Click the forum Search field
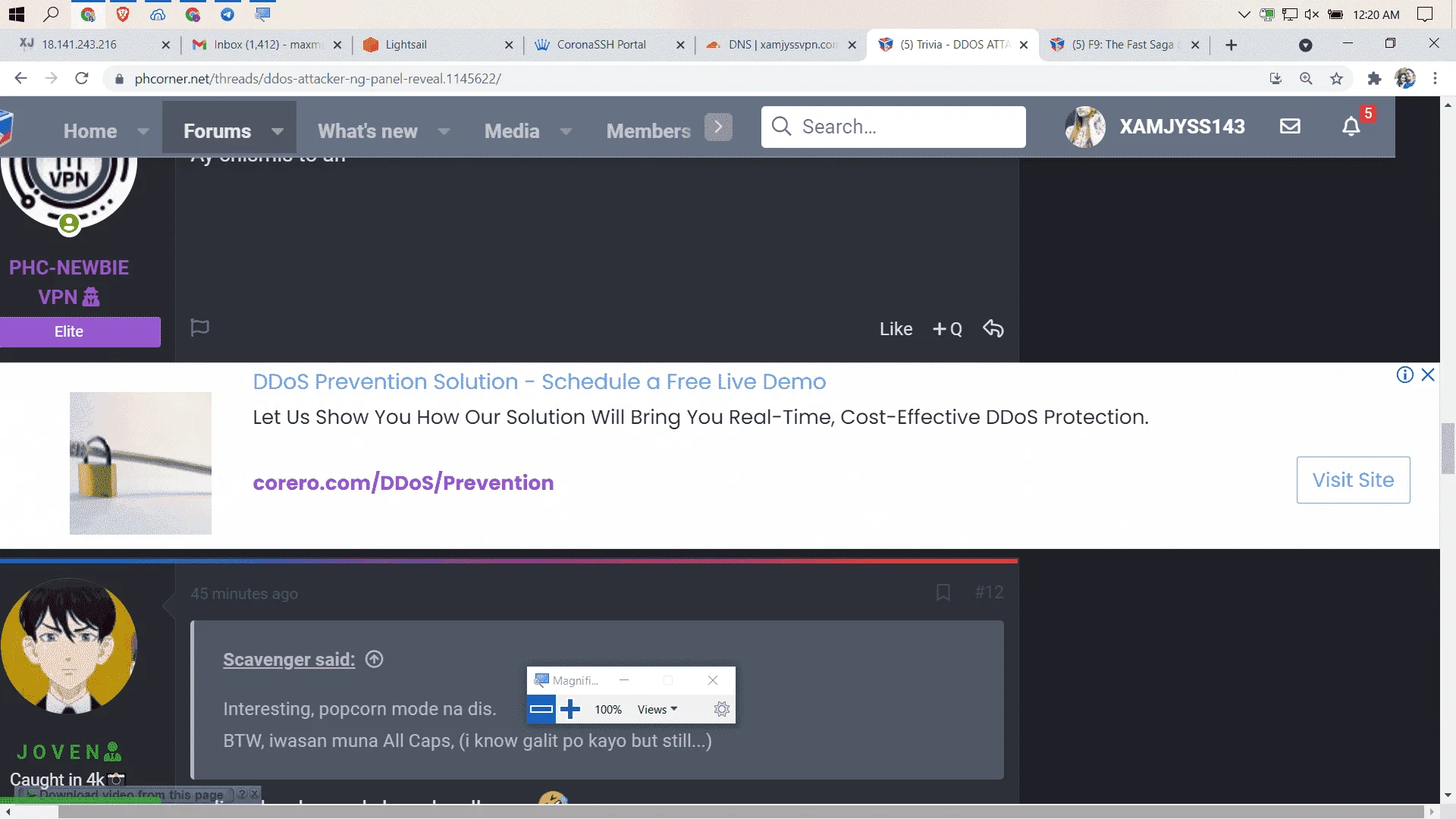Viewport: 1456px width, 819px height. 893,127
